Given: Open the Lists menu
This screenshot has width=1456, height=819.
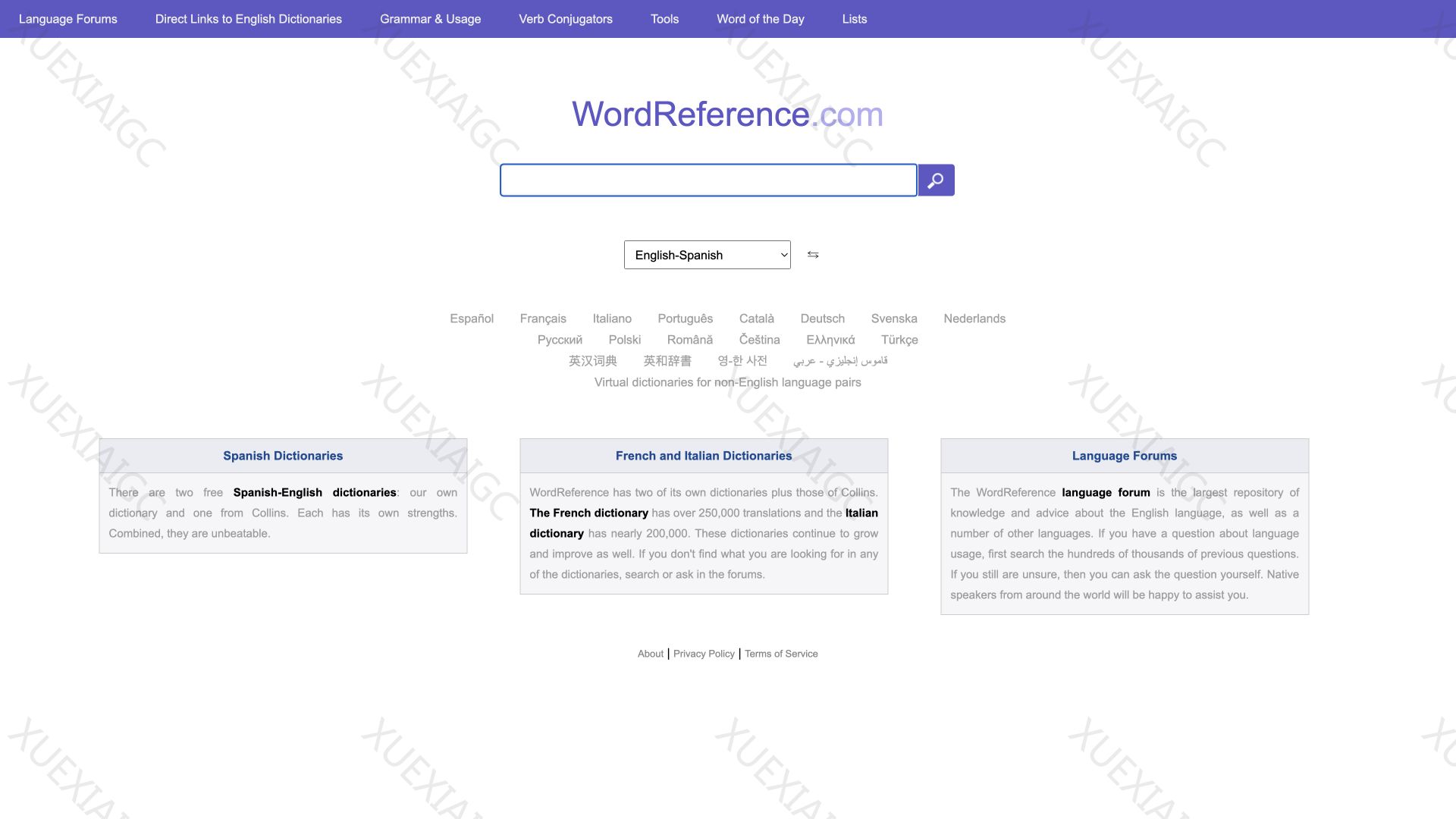Looking at the screenshot, I should pyautogui.click(x=855, y=19).
